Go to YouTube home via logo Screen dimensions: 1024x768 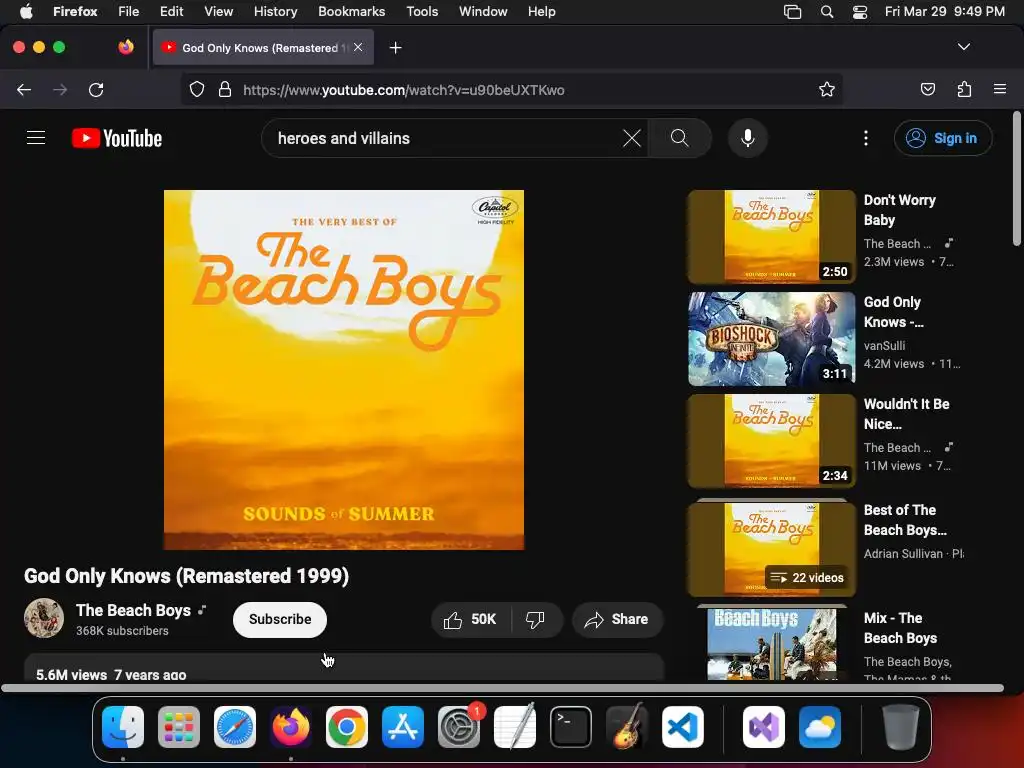(x=117, y=138)
